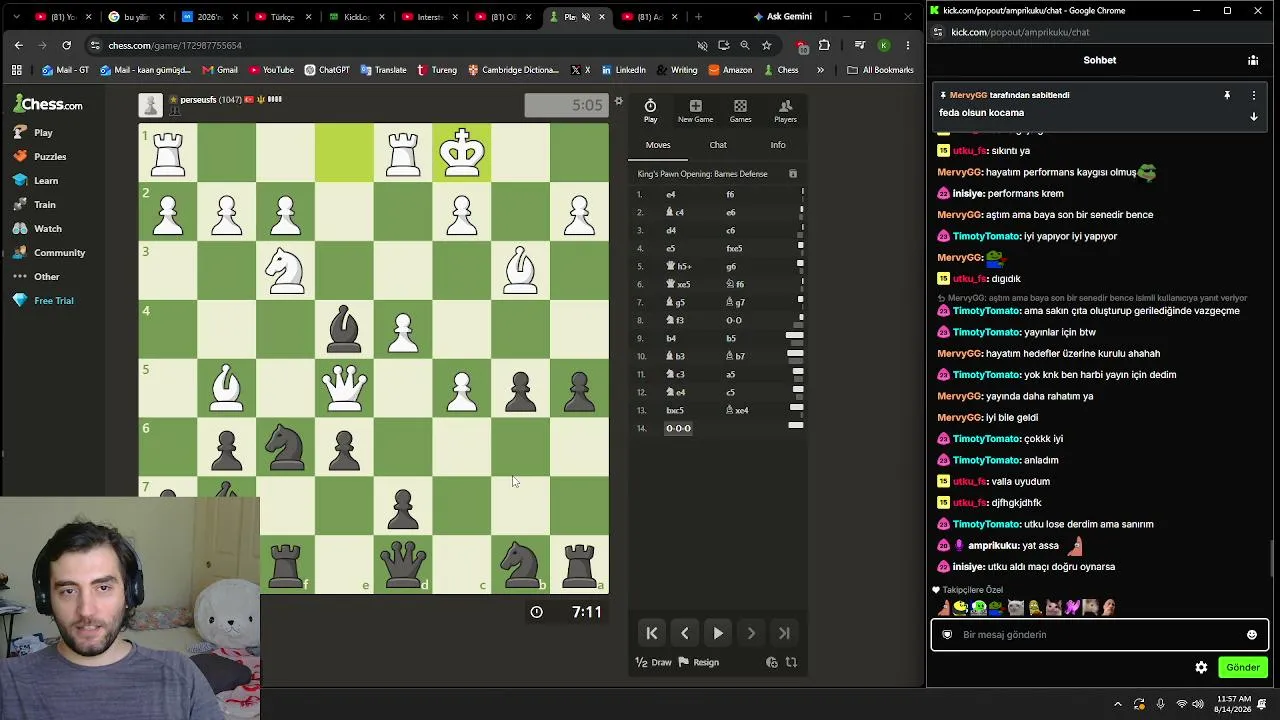Click the Ask Gemini button
The height and width of the screenshot is (720, 1280).
click(x=782, y=17)
